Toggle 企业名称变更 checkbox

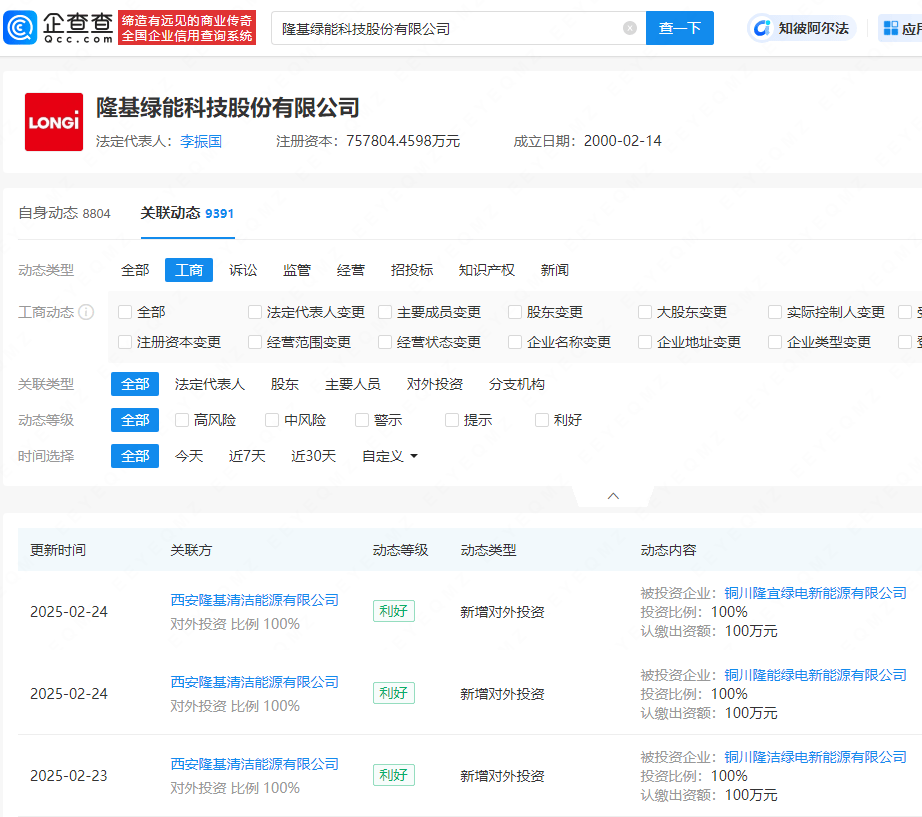point(515,342)
